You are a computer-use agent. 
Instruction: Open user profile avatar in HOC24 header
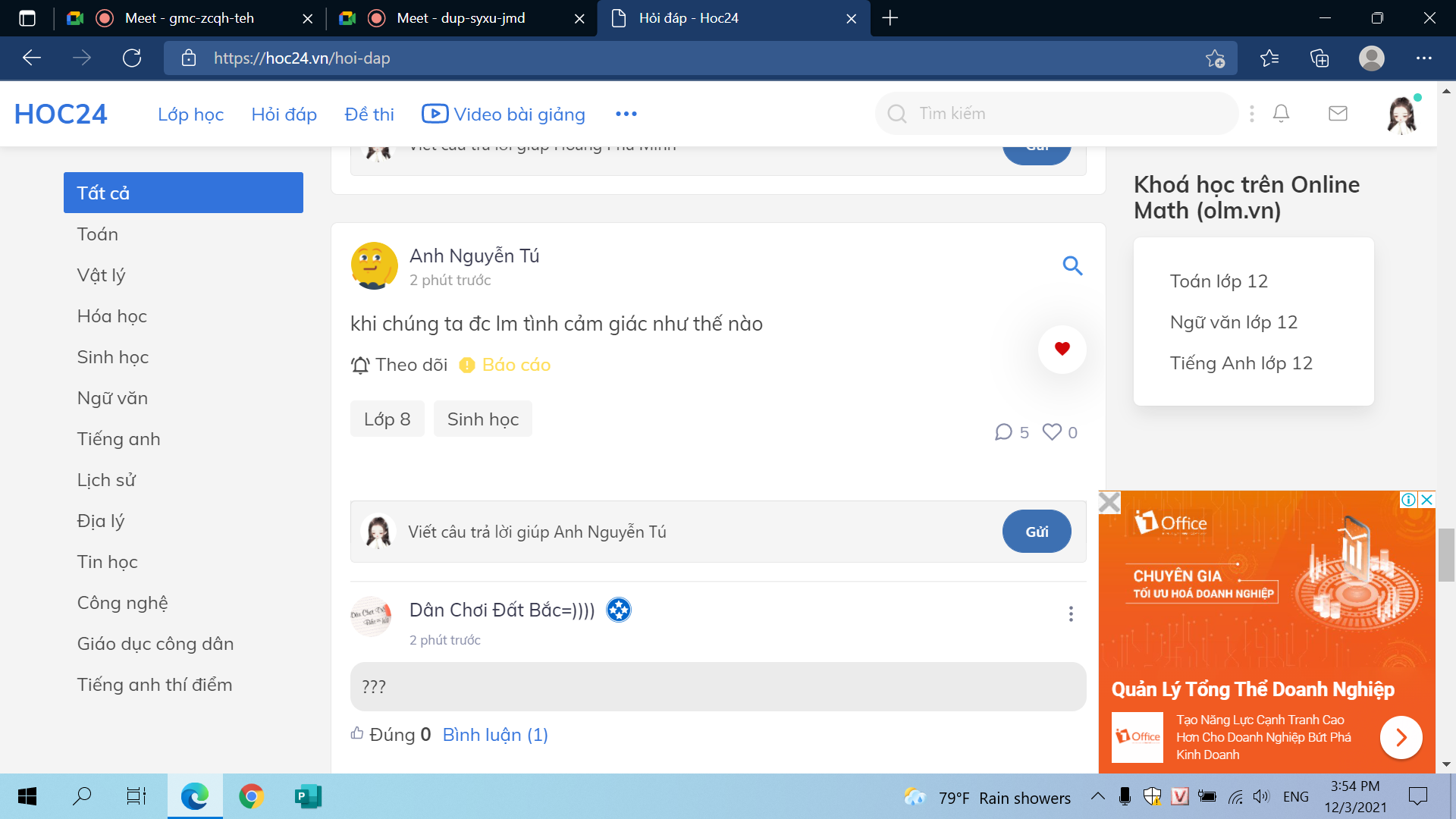coord(1402,115)
